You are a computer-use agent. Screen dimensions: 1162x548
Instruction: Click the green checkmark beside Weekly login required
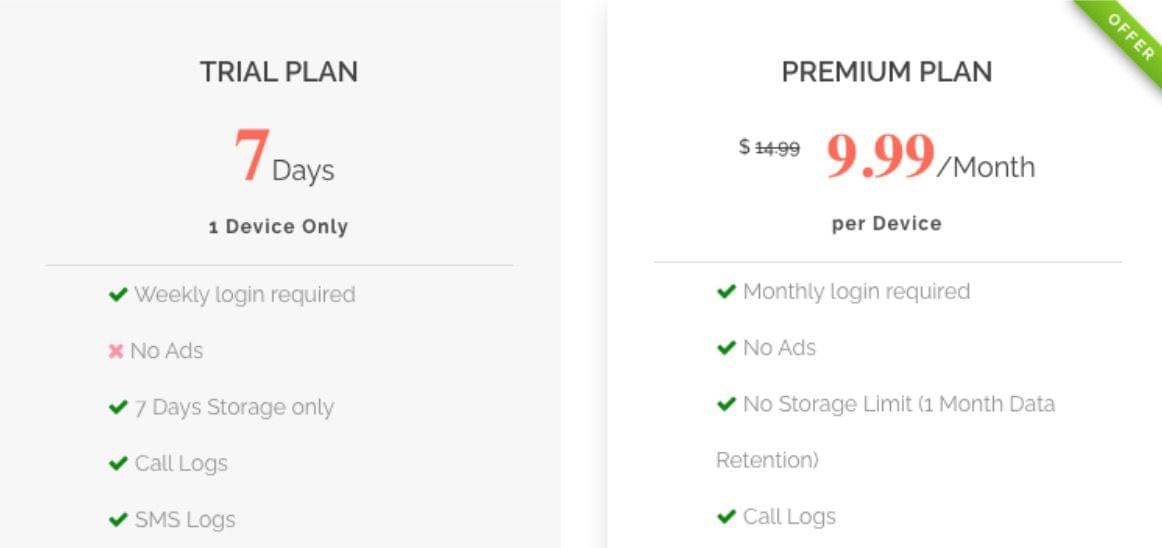point(118,295)
